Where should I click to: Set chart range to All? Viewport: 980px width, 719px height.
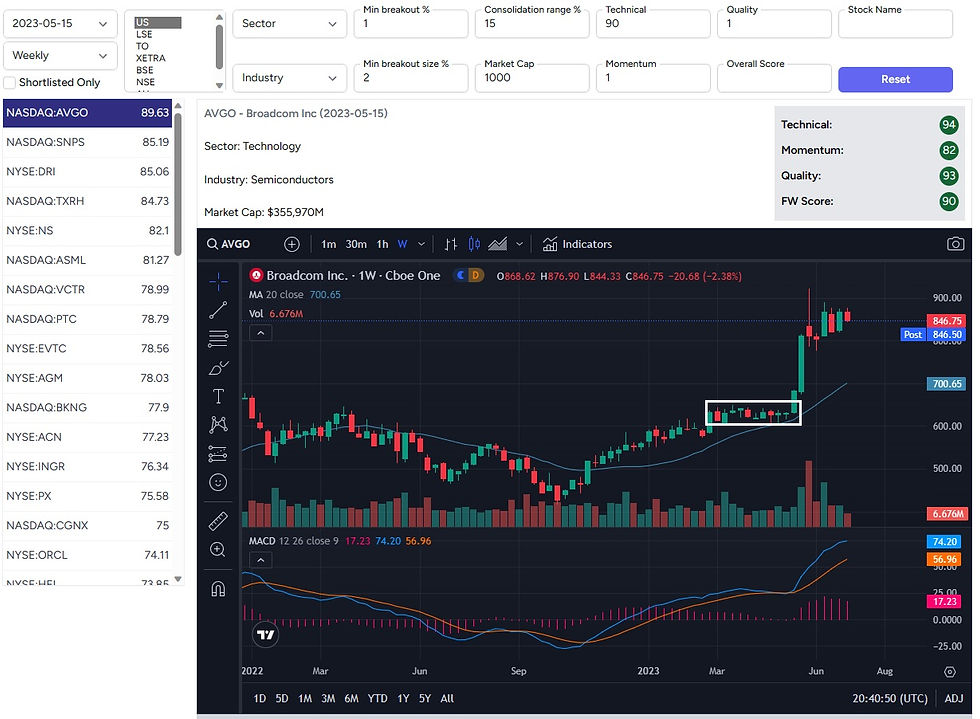(447, 698)
